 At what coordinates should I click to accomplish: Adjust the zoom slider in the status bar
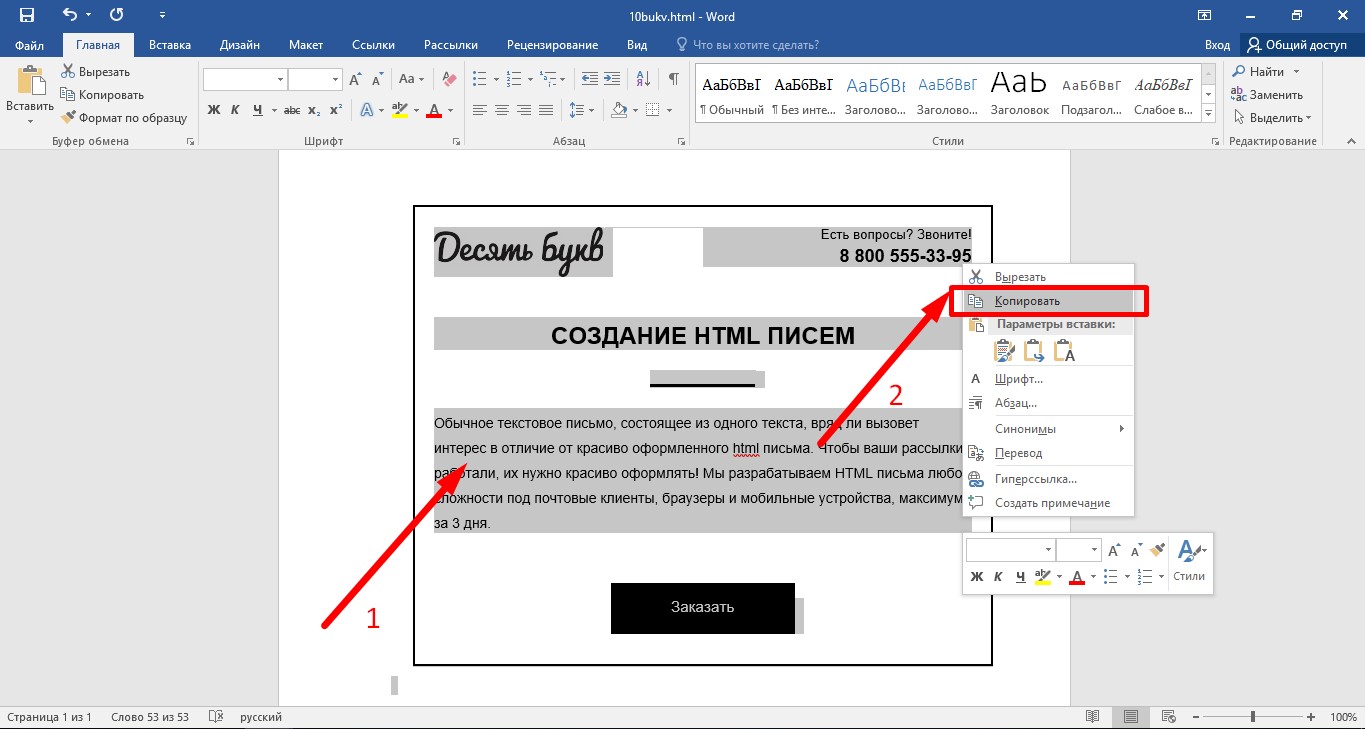pos(1254,717)
